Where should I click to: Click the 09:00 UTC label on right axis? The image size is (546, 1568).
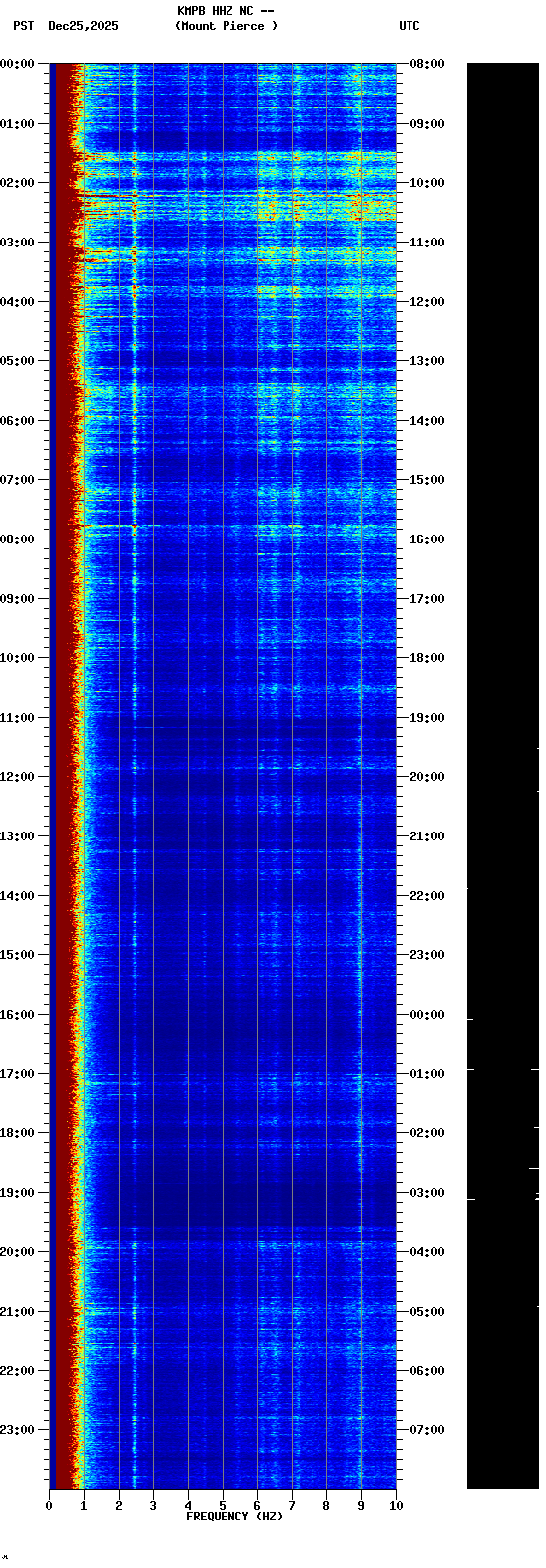427,124
